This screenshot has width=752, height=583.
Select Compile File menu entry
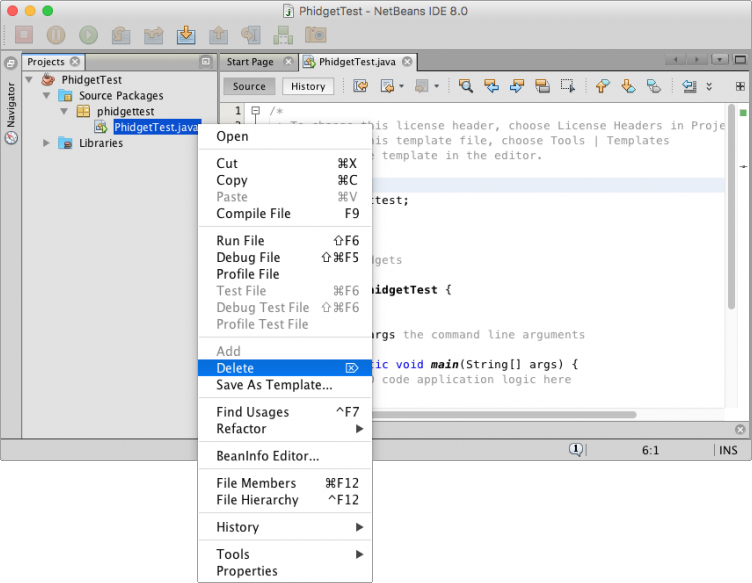[x=285, y=213]
